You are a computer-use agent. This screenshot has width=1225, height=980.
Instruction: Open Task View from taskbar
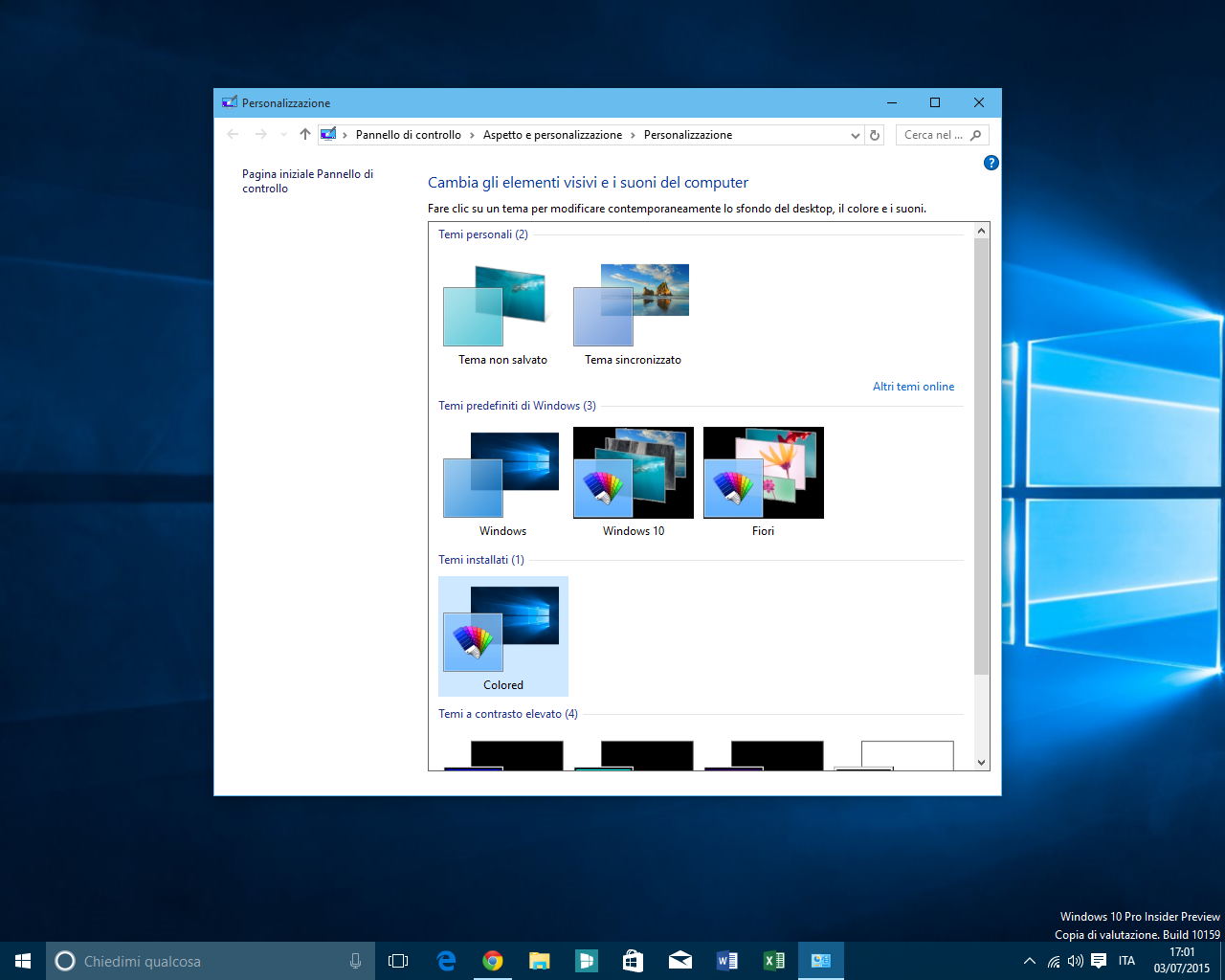pos(398,961)
